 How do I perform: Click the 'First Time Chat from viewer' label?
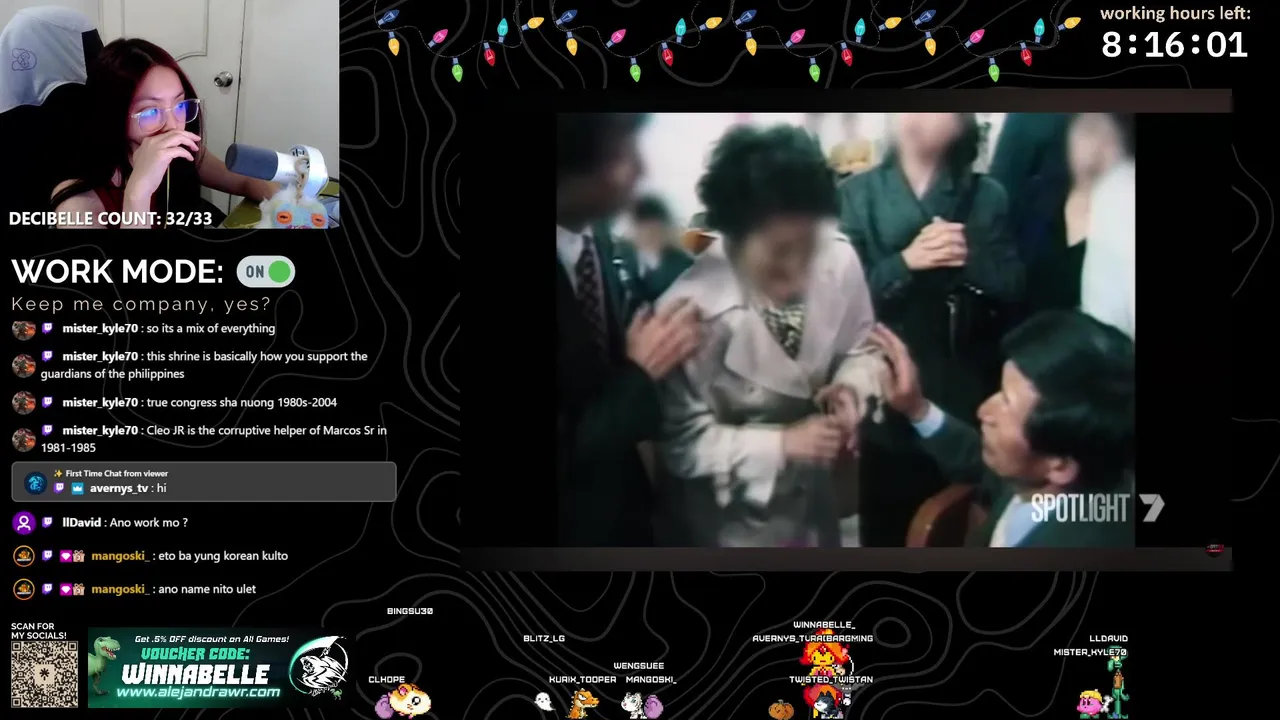tap(116, 473)
